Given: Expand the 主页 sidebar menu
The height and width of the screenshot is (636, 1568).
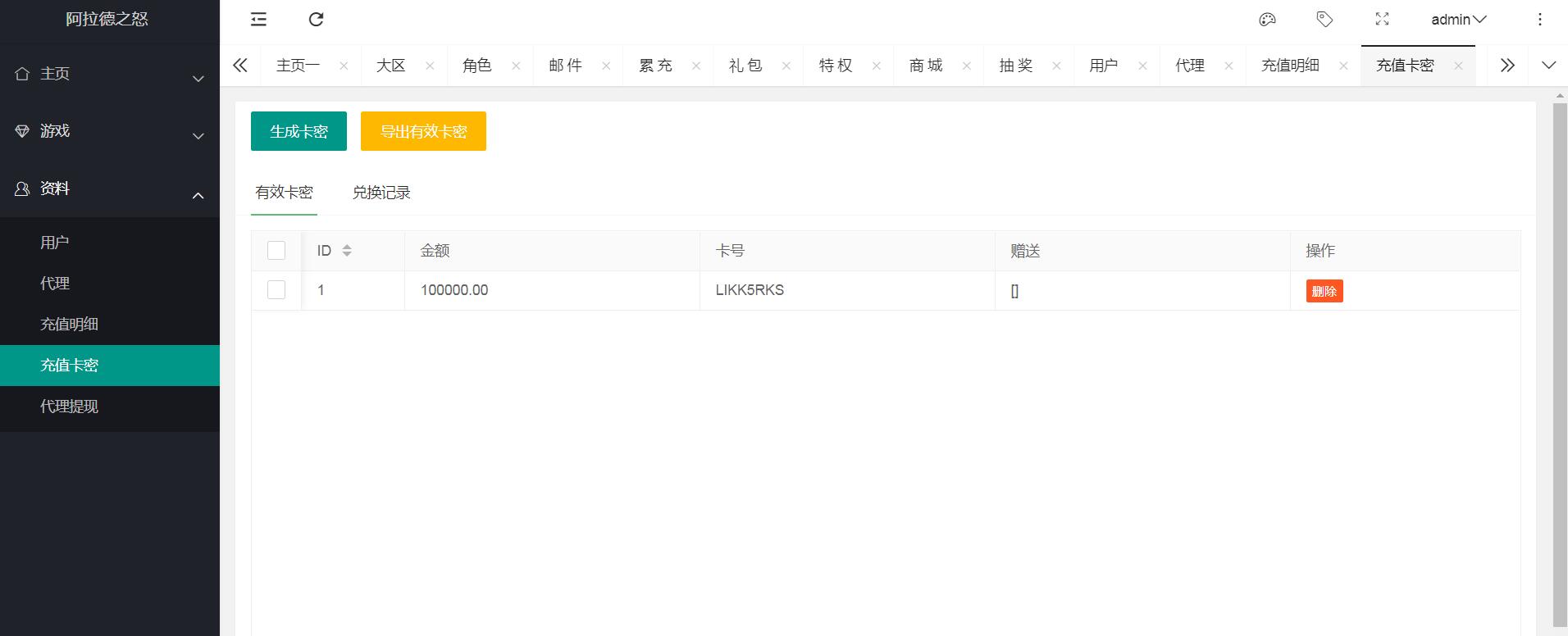Looking at the screenshot, I should pos(110,75).
